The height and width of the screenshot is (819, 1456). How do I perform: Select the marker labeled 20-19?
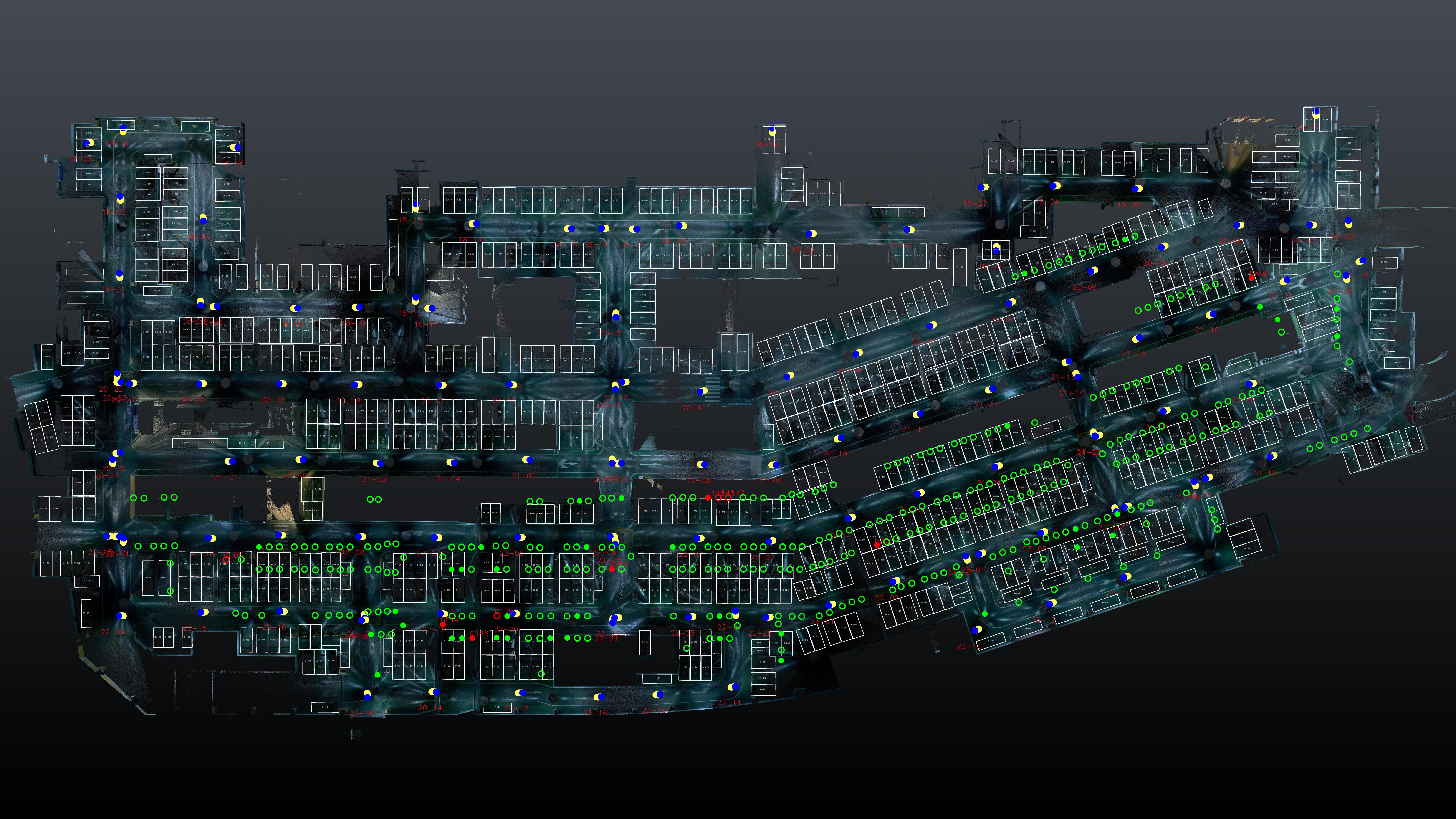point(281,384)
